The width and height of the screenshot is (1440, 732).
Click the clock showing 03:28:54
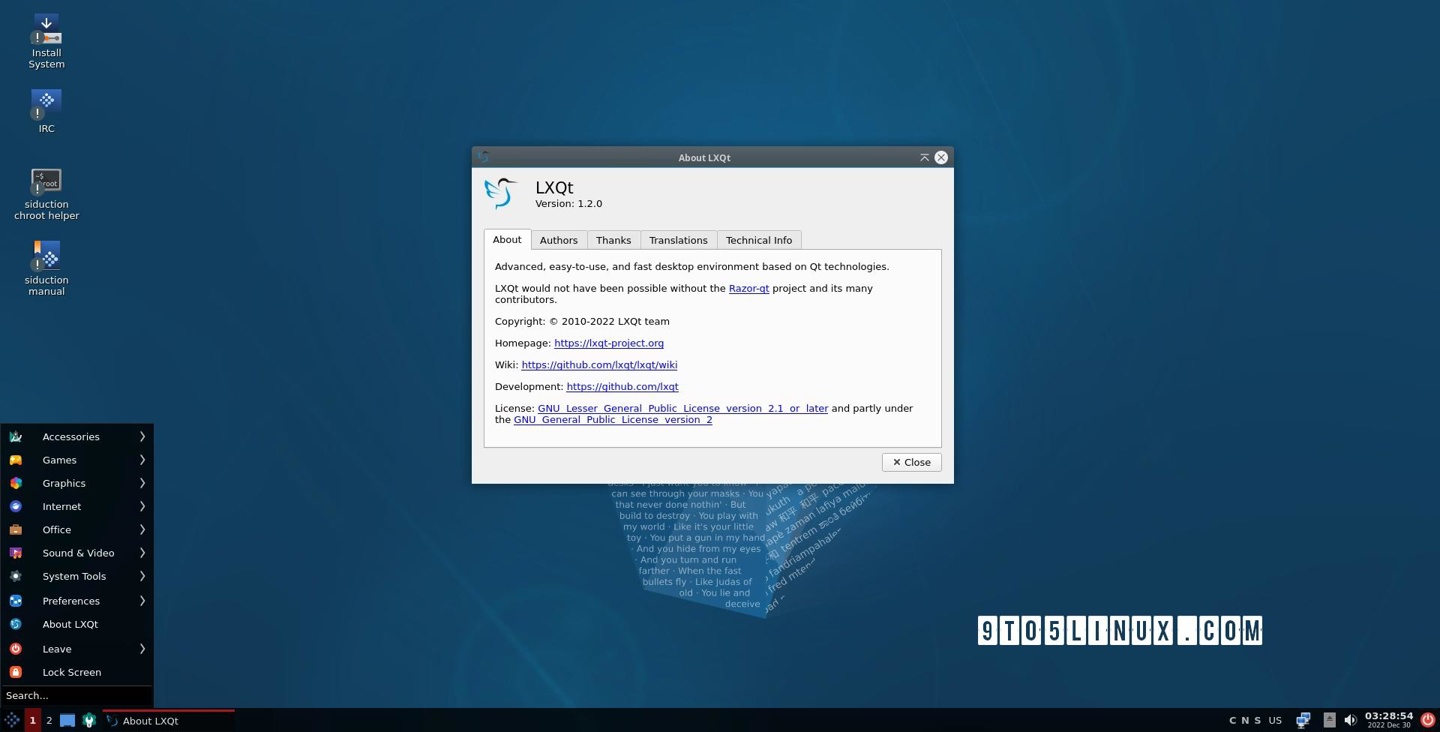point(1389,720)
